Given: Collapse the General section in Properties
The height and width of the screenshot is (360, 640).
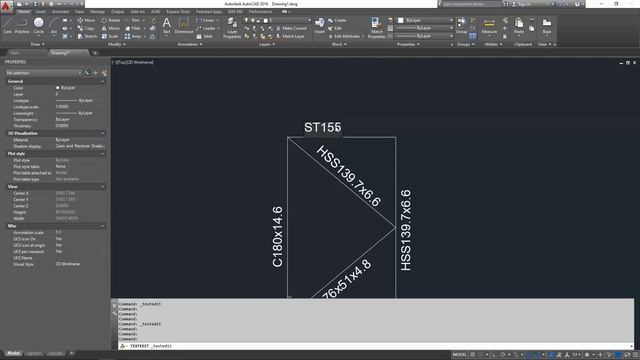Looking at the screenshot, I should pos(102,81).
